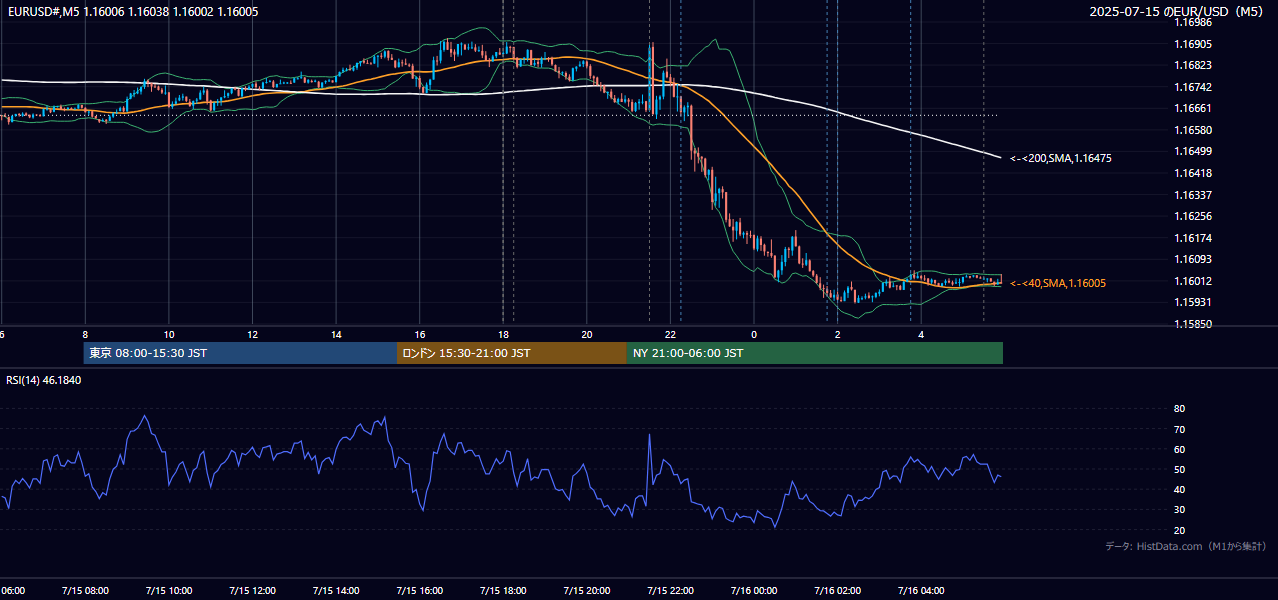This screenshot has height=600, width=1278.
Task: Click RSI scale value 70
Action: (1179, 429)
